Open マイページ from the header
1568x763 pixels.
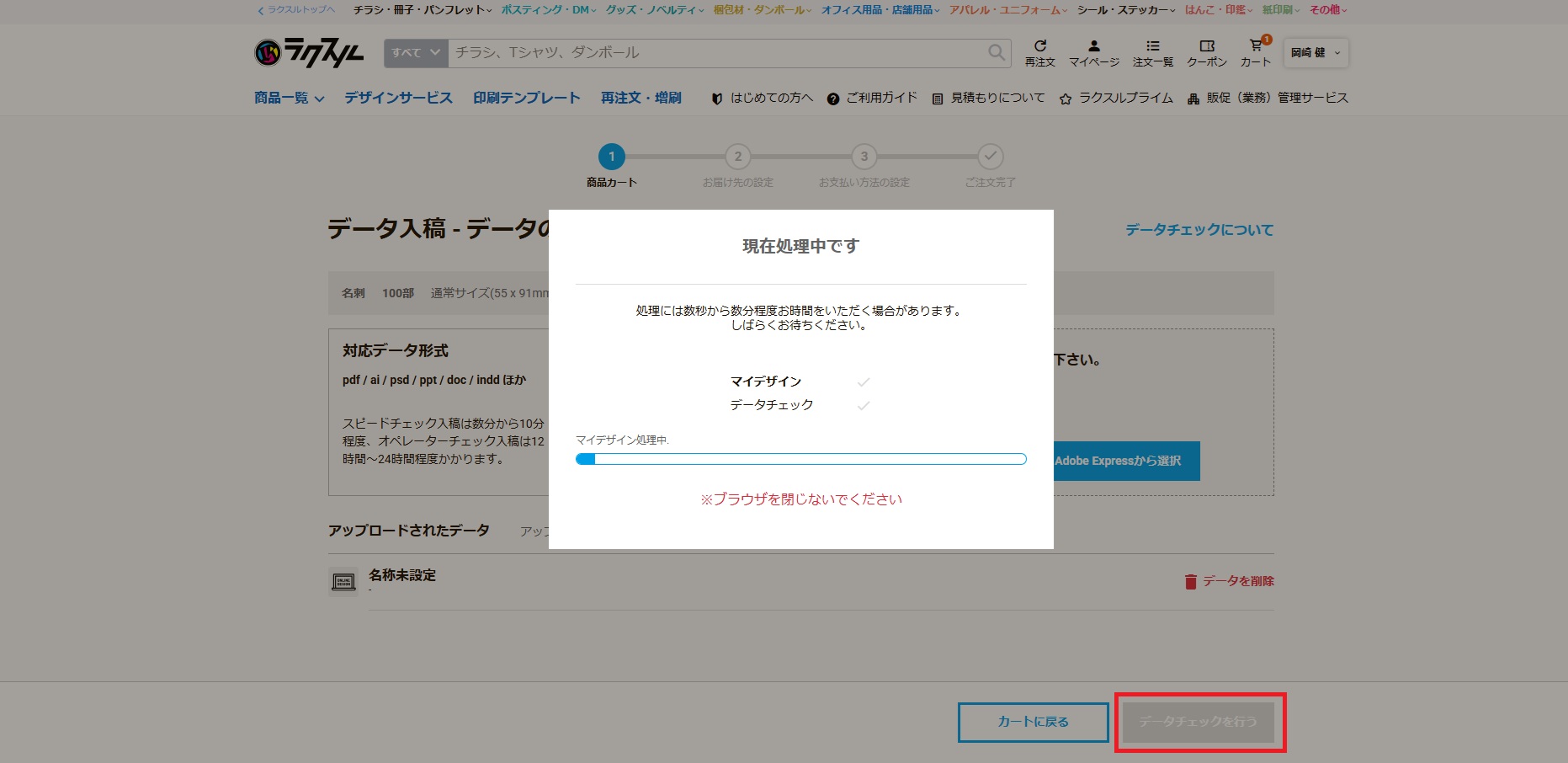click(1094, 53)
